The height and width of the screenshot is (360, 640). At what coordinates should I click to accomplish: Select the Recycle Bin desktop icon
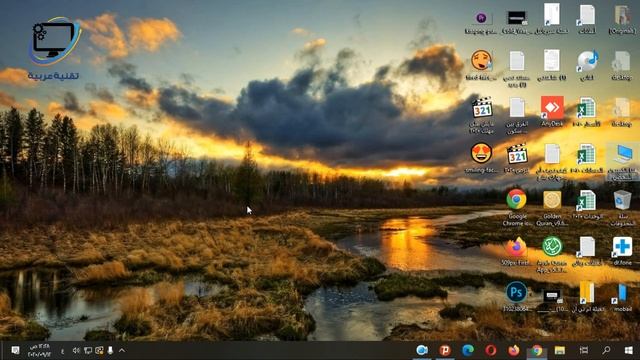622,207
